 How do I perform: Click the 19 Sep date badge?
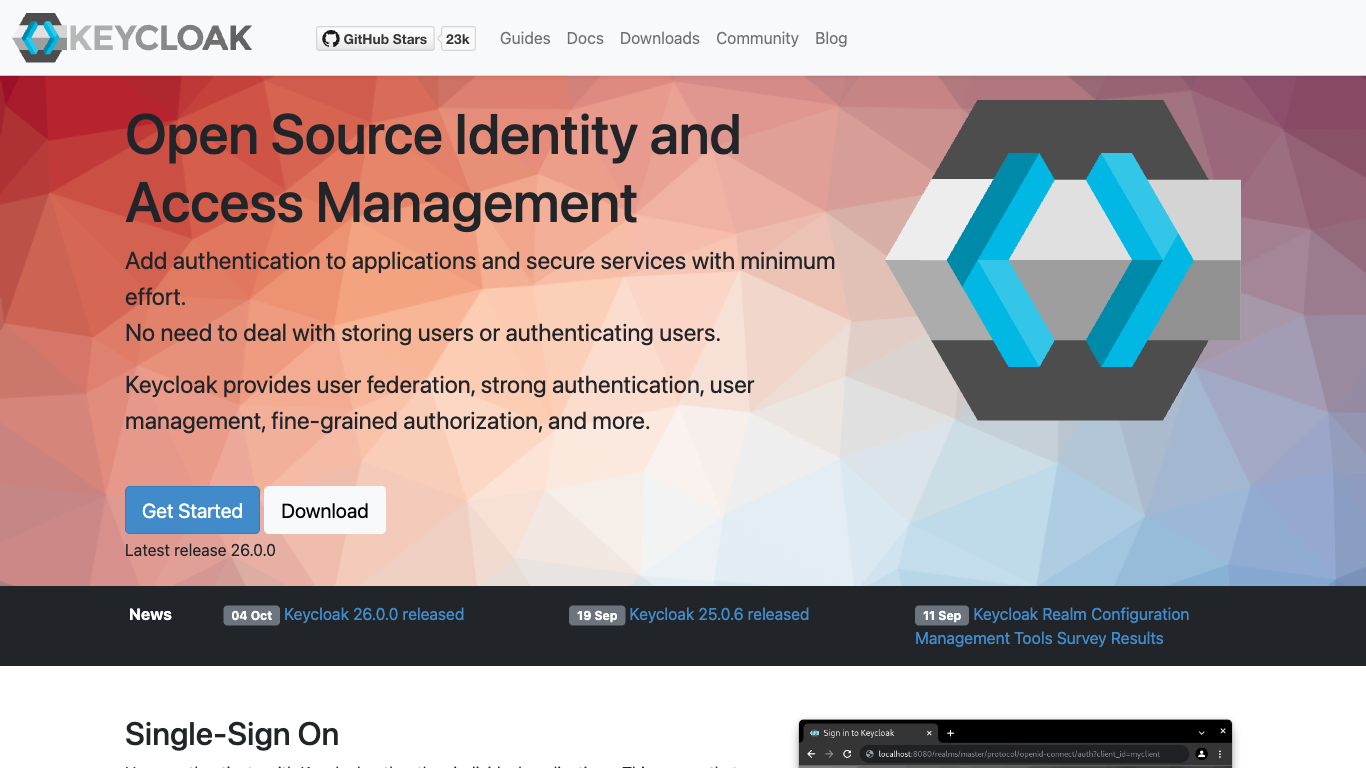click(597, 615)
